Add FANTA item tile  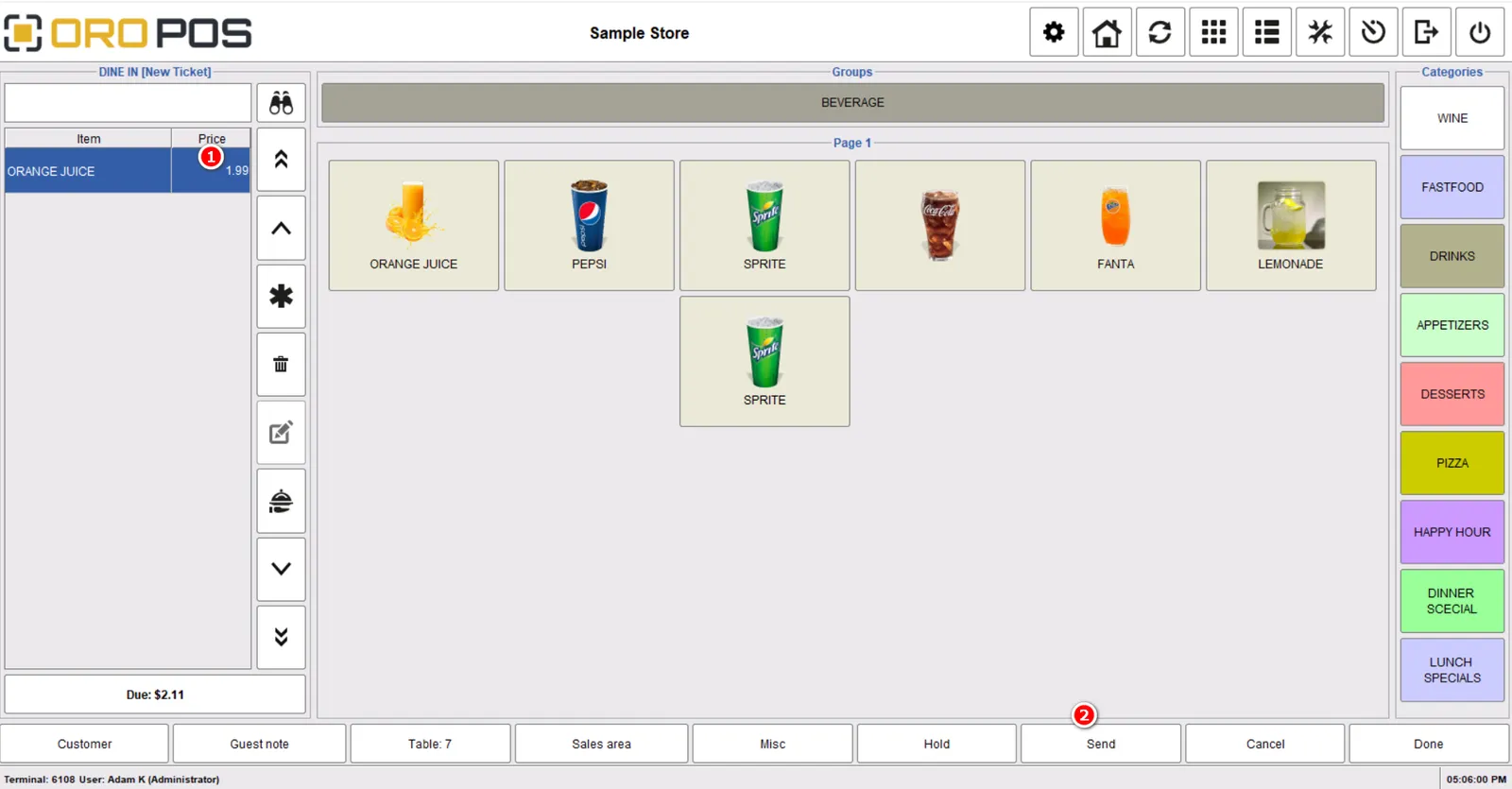click(1115, 225)
